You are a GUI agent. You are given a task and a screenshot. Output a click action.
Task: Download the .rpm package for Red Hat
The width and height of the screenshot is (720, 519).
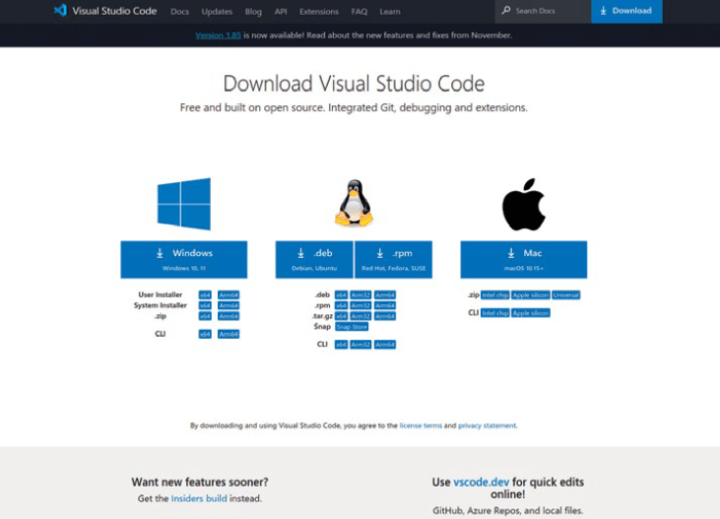tap(393, 259)
